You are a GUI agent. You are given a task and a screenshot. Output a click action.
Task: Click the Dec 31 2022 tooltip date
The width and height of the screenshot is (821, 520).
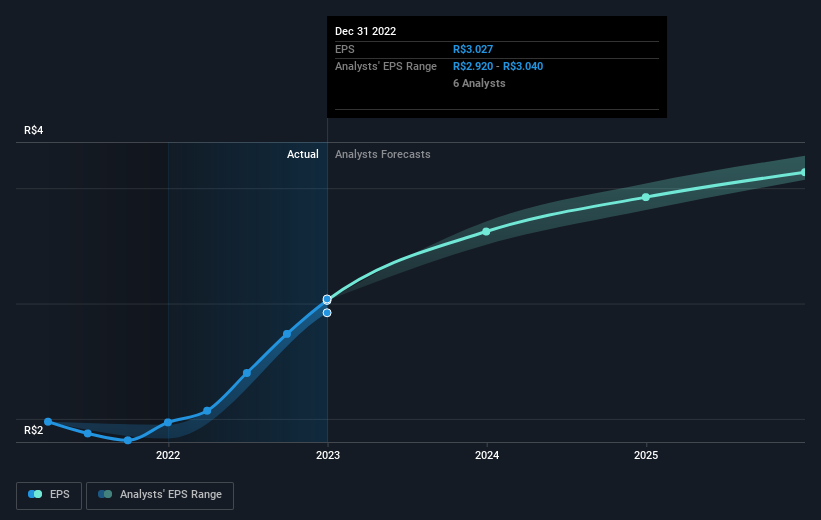pos(365,31)
